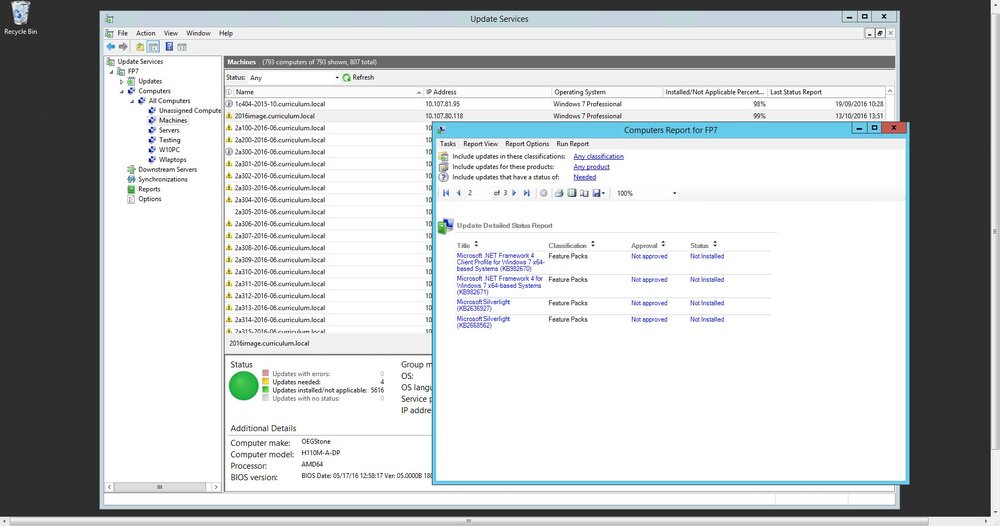The height and width of the screenshot is (526, 1000).
Task: Collapse the FP7 server tree node
Action: [x=111, y=72]
